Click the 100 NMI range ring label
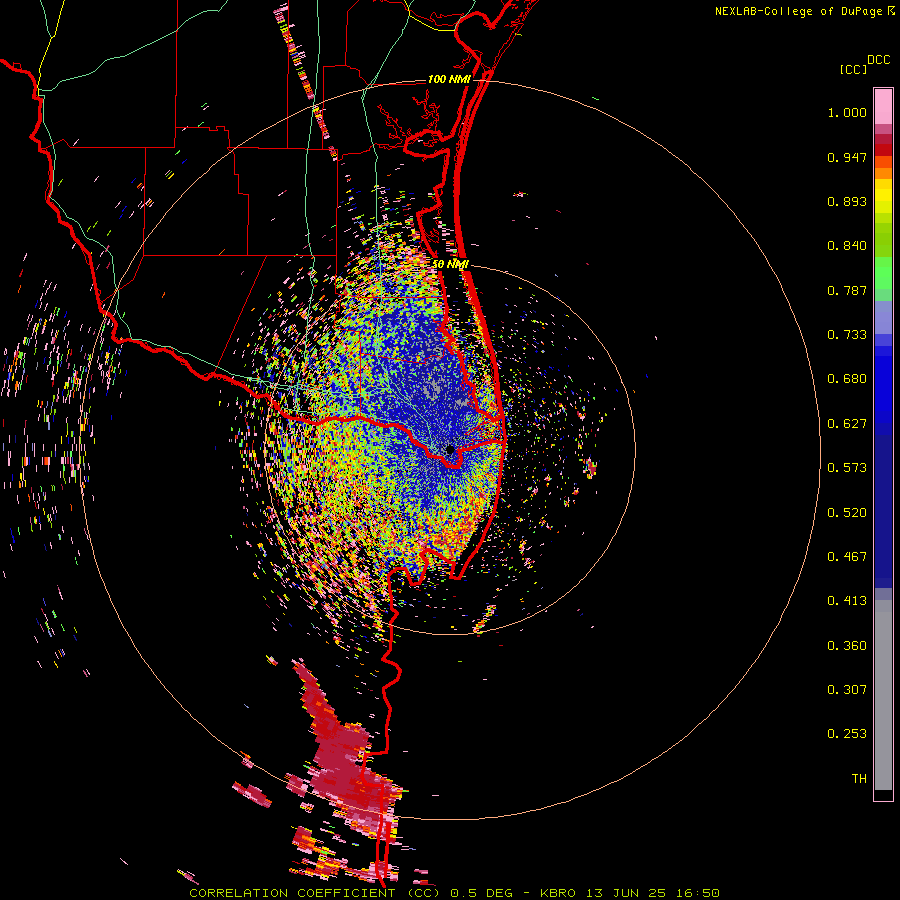900x900 pixels. coord(448,79)
